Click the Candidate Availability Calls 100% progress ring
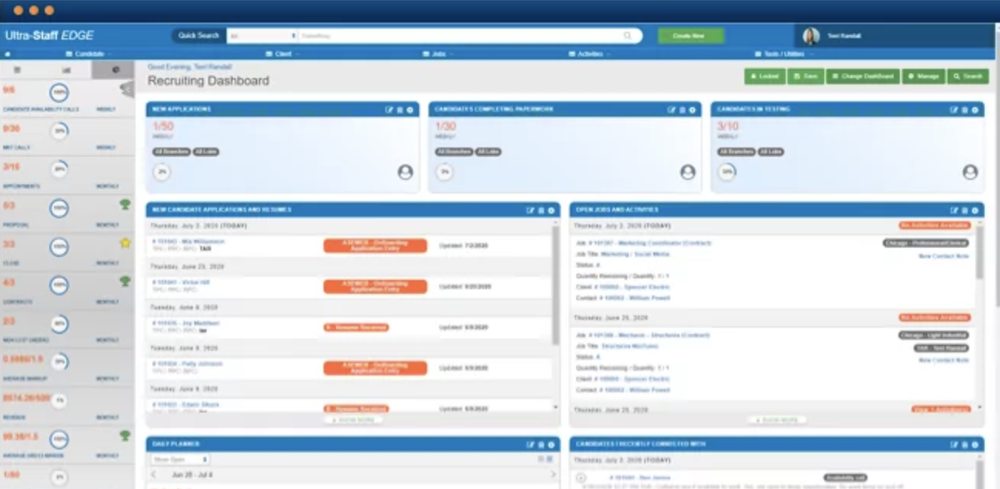The image size is (1000, 489). click(59, 92)
